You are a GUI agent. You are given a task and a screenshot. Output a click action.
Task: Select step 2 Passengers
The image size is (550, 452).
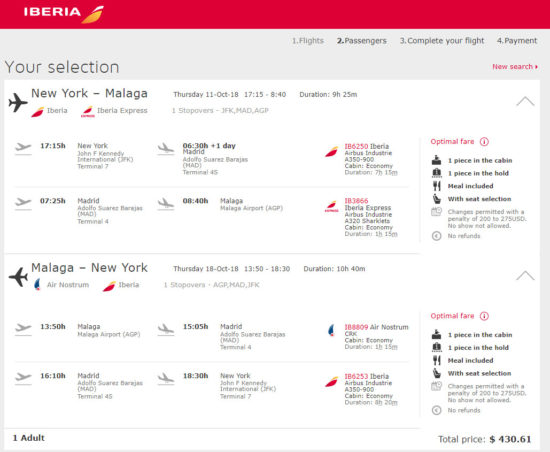tap(362, 41)
